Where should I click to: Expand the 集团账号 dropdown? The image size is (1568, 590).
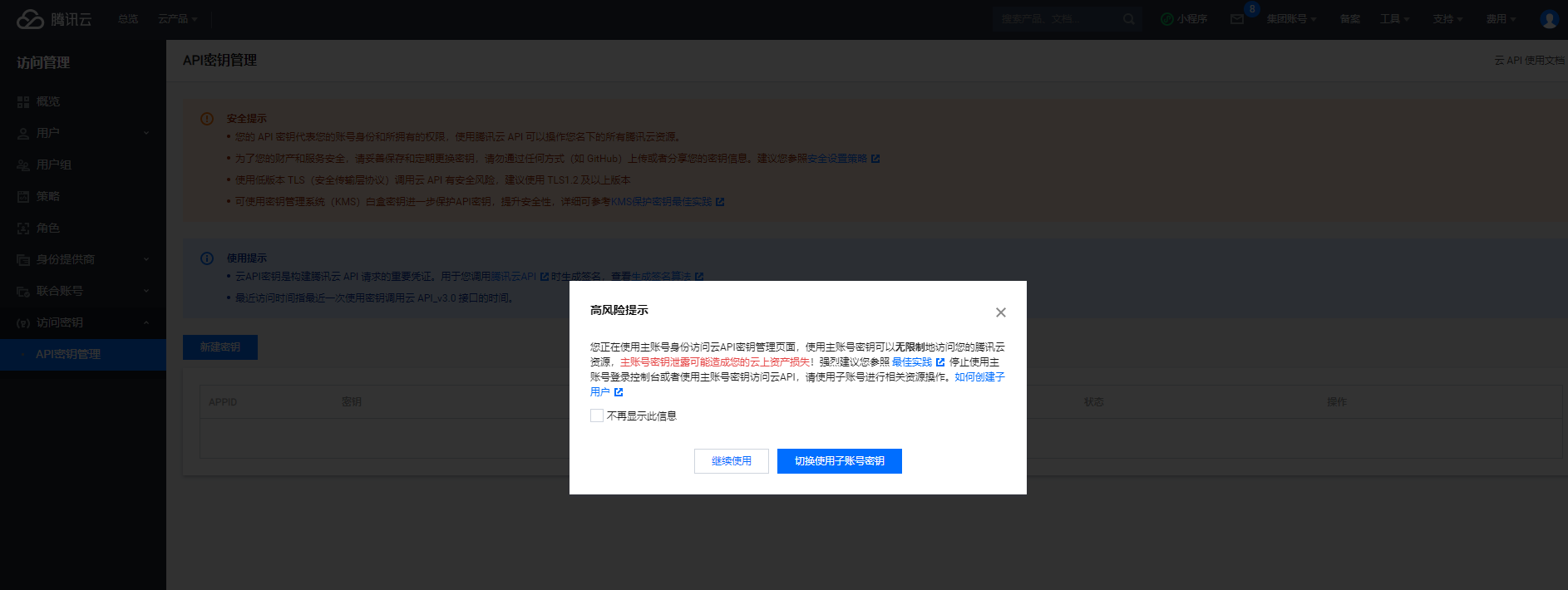pos(1291,19)
